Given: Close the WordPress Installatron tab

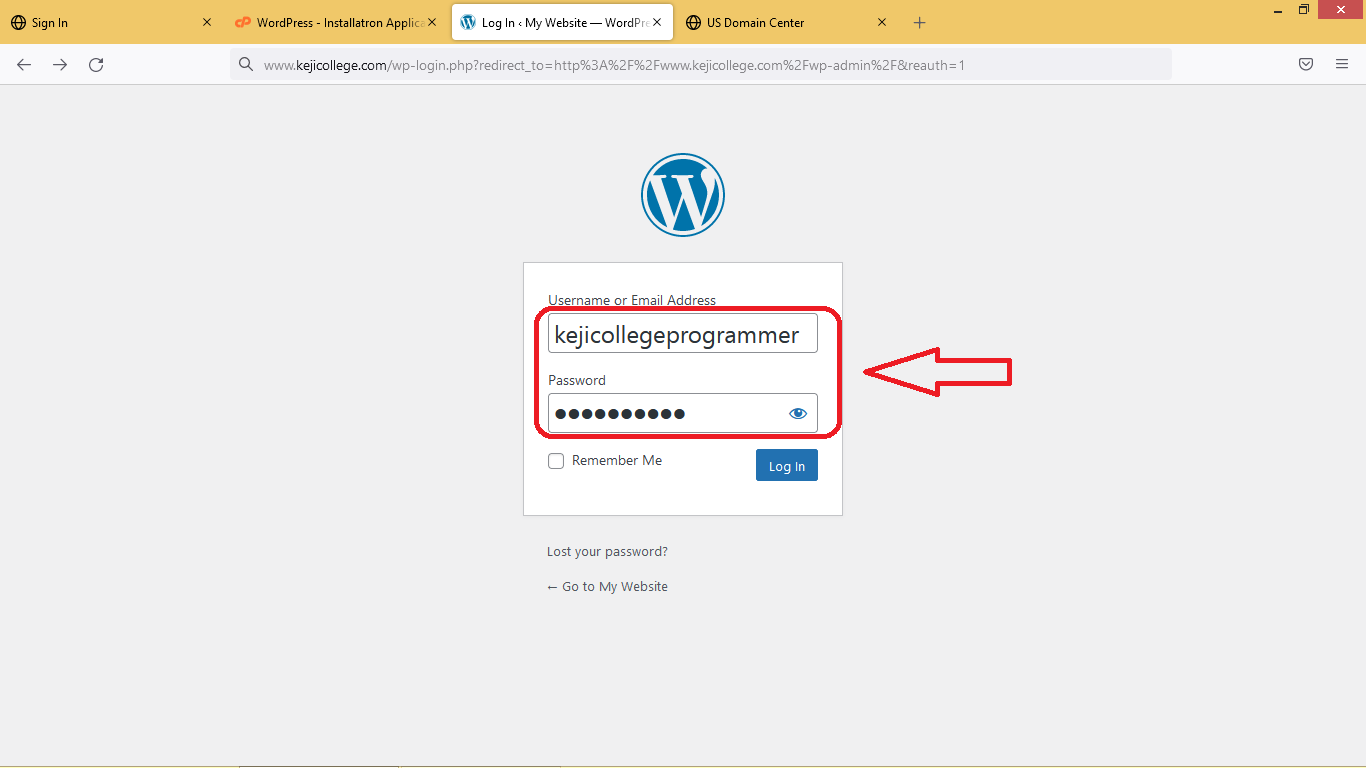Looking at the screenshot, I should tap(432, 22).
